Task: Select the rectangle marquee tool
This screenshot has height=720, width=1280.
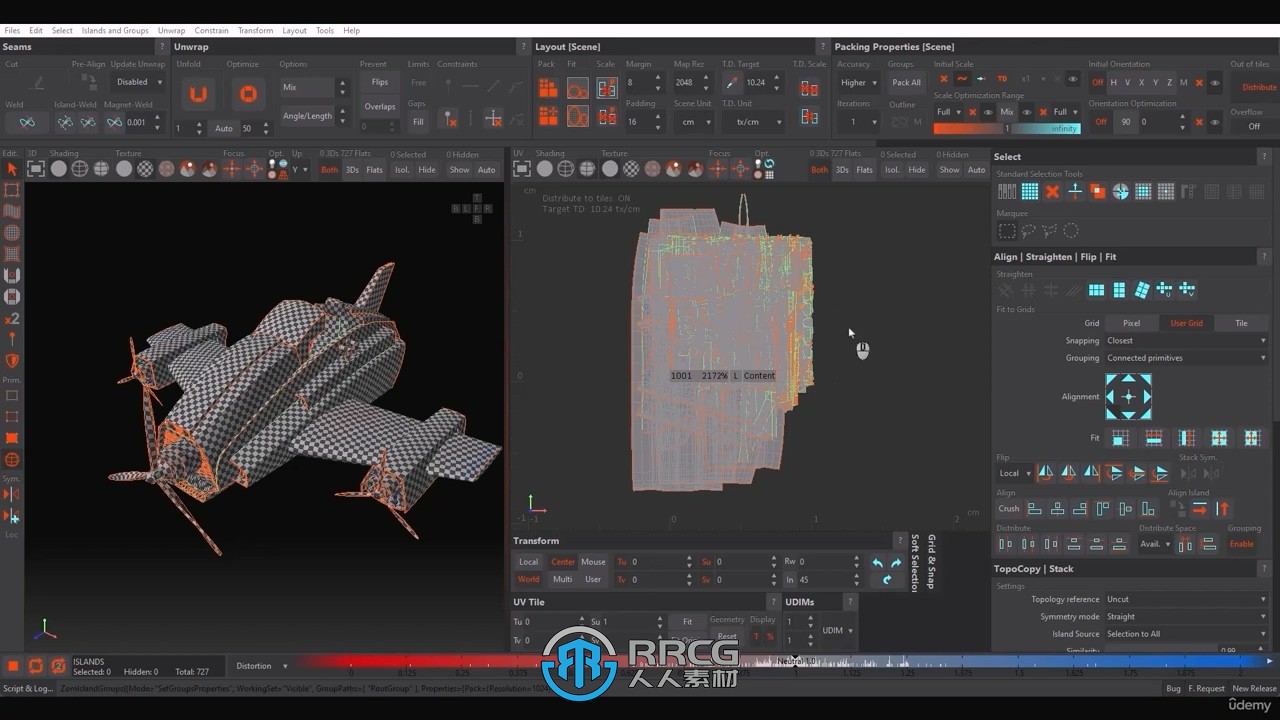Action: (1007, 231)
